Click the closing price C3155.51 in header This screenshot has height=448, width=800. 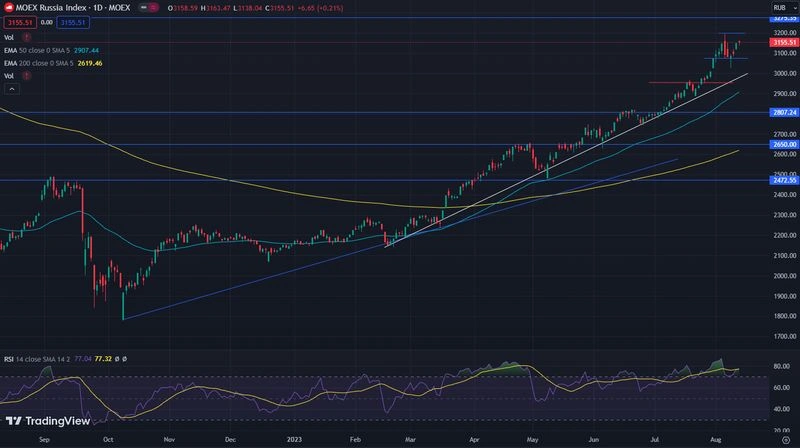coord(280,8)
